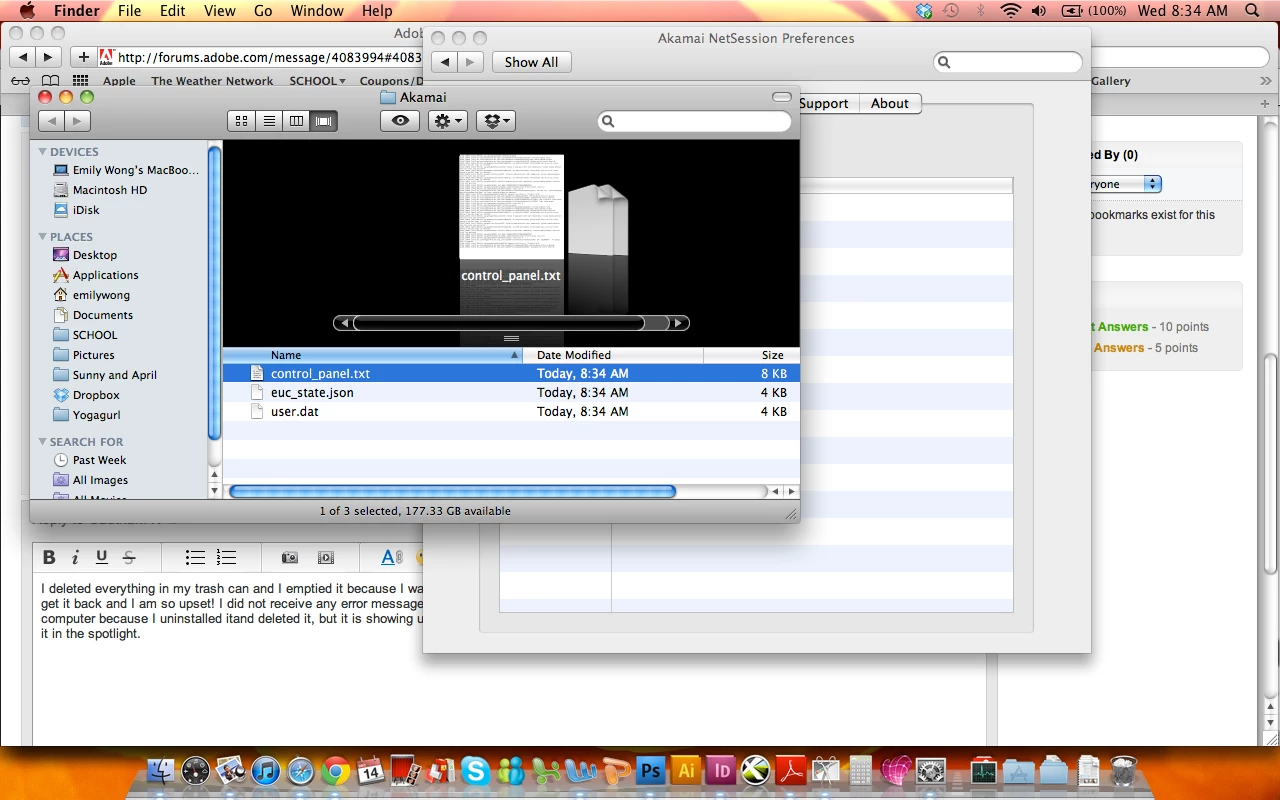
Task: Insert a bulleted list in editor
Action: click(x=195, y=557)
